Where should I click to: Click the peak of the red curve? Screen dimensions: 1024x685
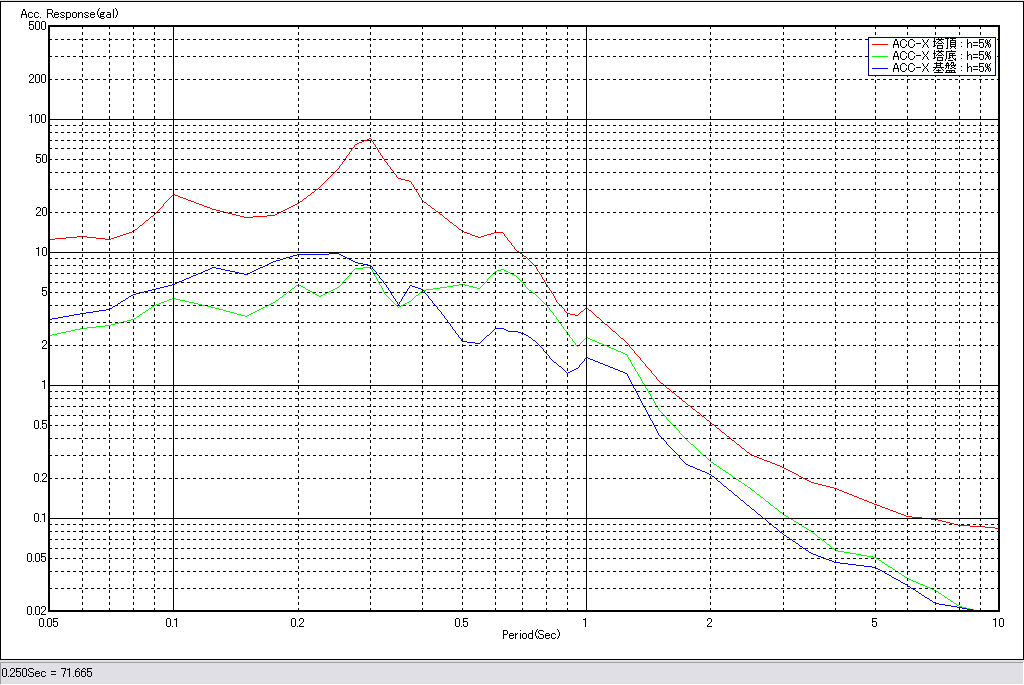(x=369, y=140)
